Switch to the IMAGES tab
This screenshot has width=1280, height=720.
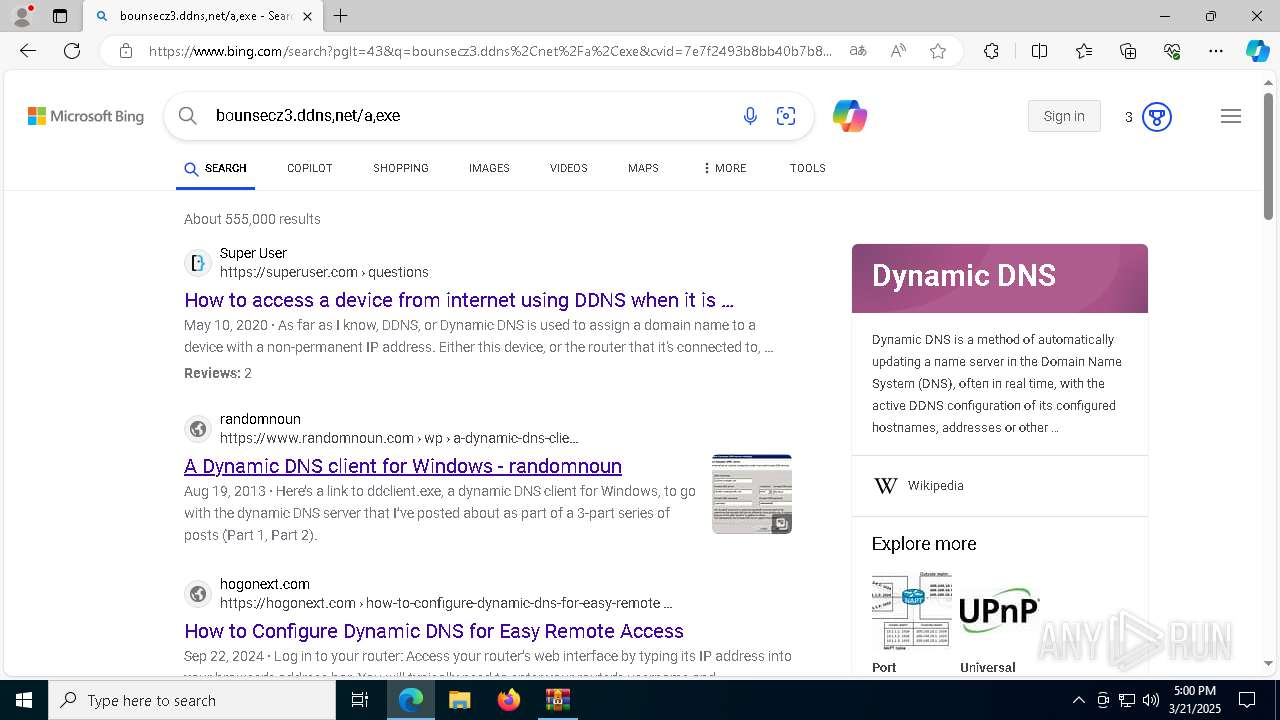pyautogui.click(x=489, y=168)
